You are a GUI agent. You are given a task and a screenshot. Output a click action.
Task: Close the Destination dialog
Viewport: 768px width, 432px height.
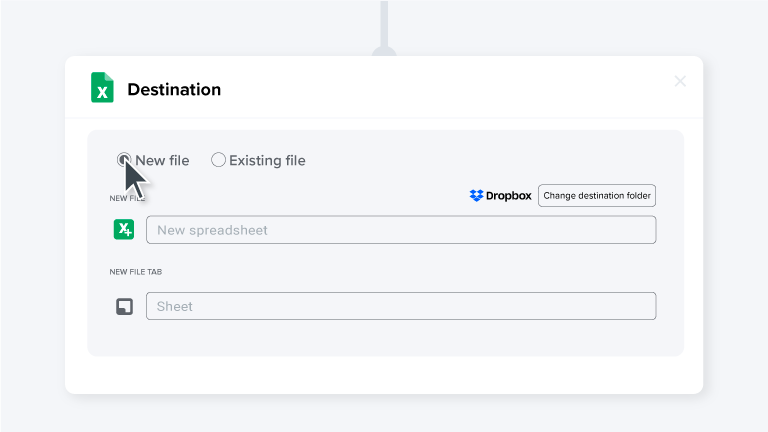[x=680, y=81]
